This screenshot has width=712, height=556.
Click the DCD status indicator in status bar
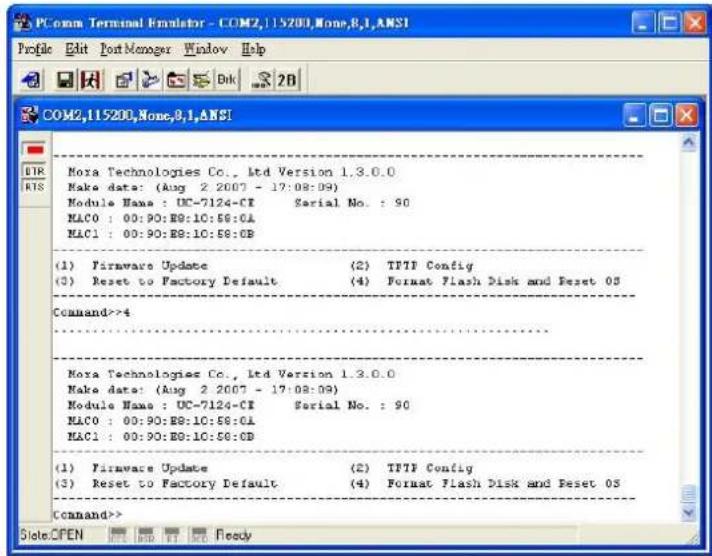(x=199, y=535)
